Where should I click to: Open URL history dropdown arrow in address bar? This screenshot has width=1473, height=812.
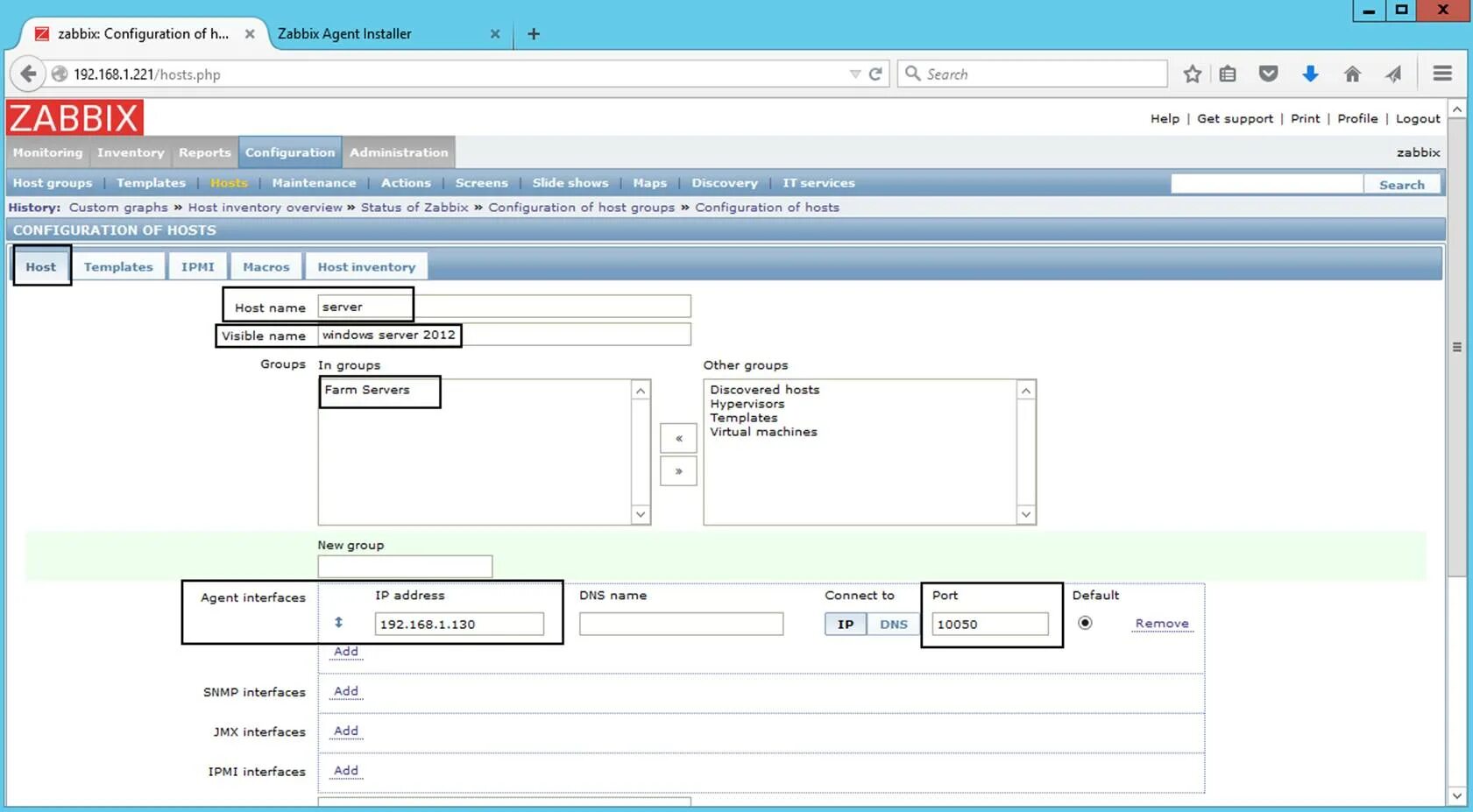(854, 74)
